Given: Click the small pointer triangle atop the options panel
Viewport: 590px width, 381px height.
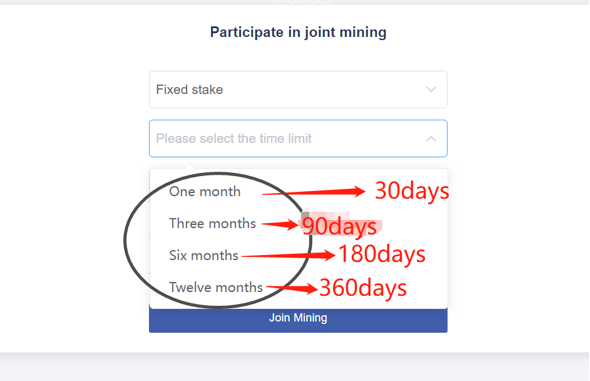Looking at the screenshot, I should (x=189, y=166).
